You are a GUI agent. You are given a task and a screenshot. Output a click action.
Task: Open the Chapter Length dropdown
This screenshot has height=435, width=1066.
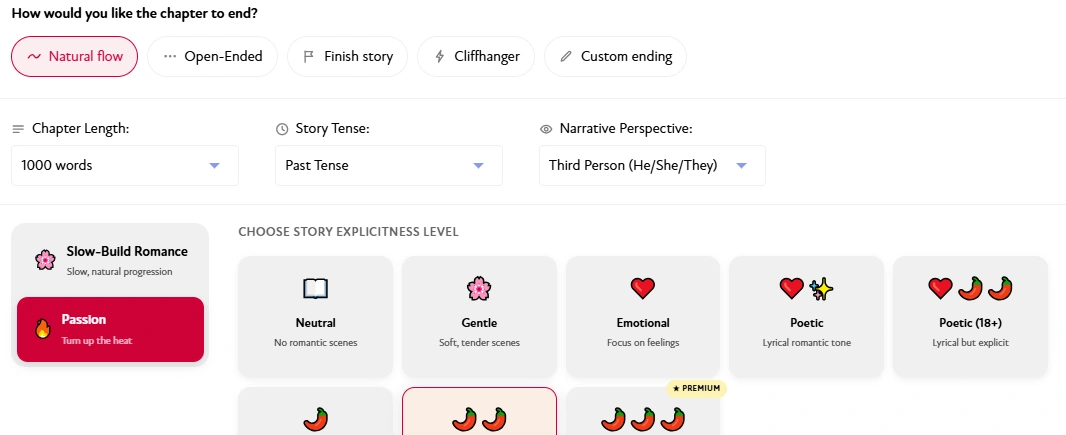[125, 165]
